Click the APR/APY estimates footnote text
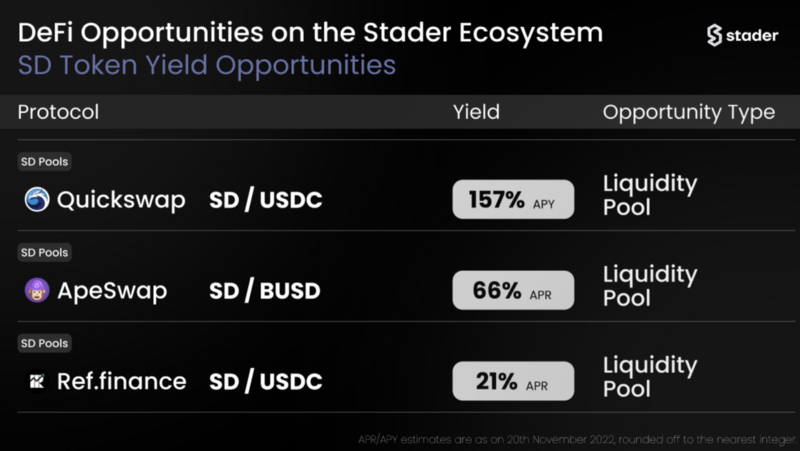This screenshot has height=451, width=800. click(x=577, y=440)
